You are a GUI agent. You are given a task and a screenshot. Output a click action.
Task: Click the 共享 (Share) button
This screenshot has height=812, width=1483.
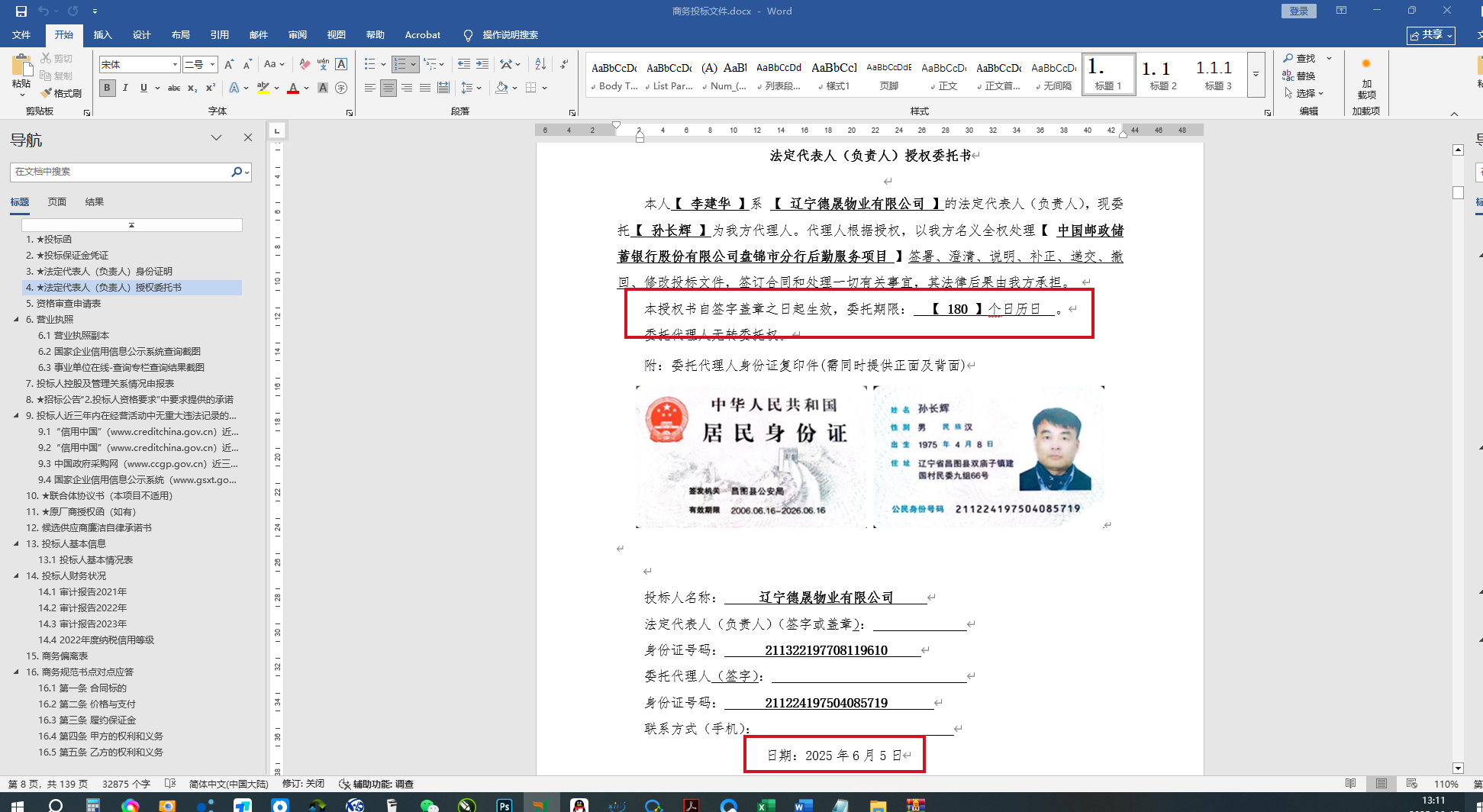pos(1431,35)
